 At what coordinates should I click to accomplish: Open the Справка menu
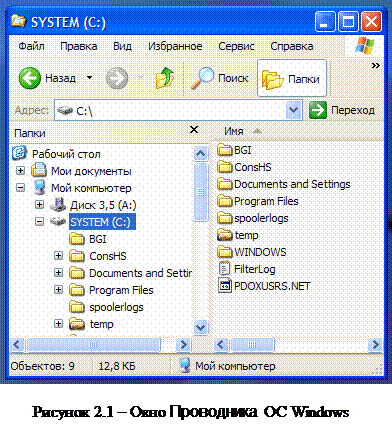tap(292, 46)
